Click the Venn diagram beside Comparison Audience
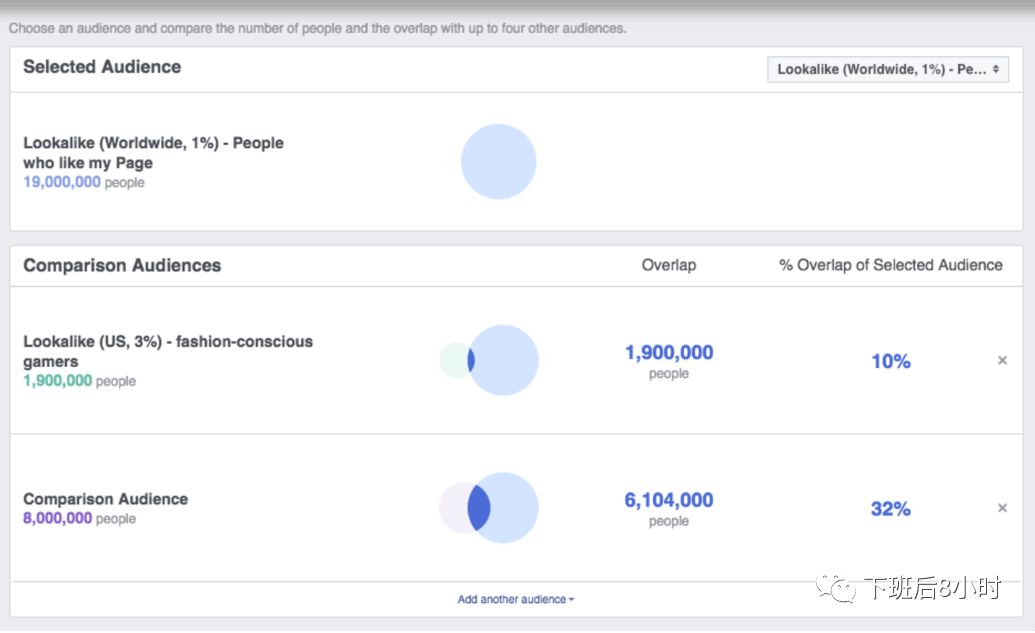1035x633 pixels. [x=489, y=508]
